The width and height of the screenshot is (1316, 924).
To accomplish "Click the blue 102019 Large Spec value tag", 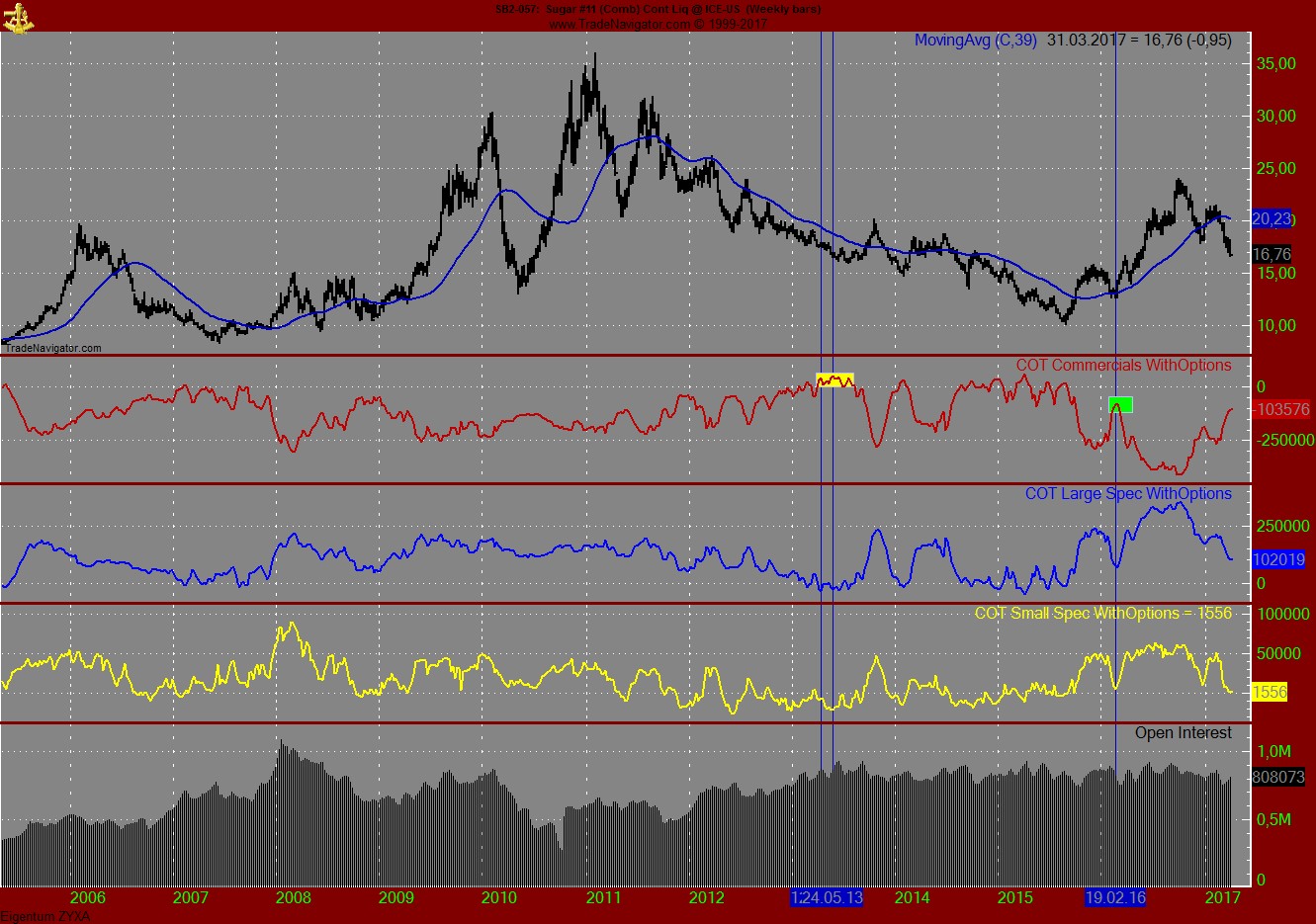I will (1280, 558).
